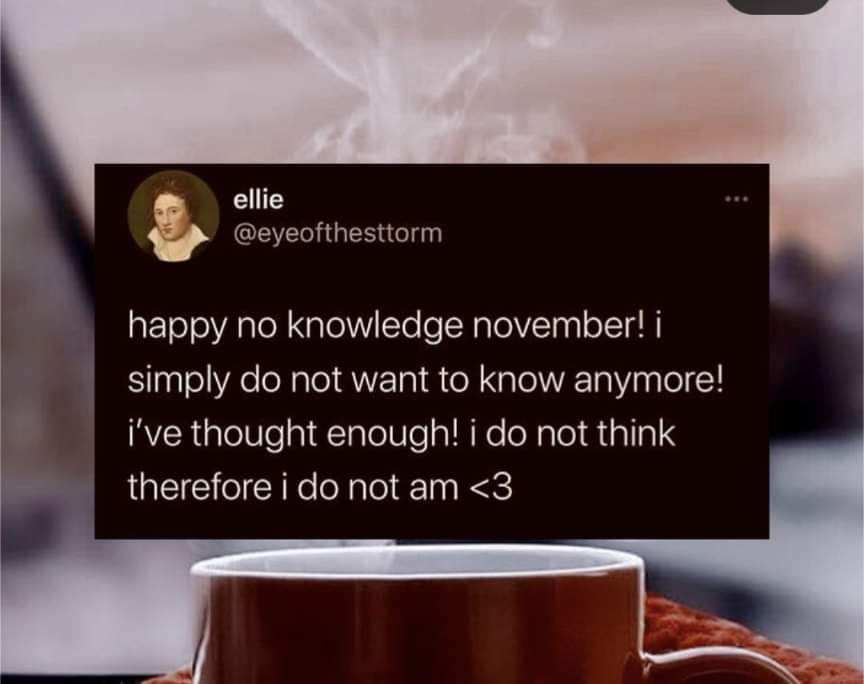The height and width of the screenshot is (684, 864).
Task: Open the three-dot more options menu
Action: click(x=737, y=198)
